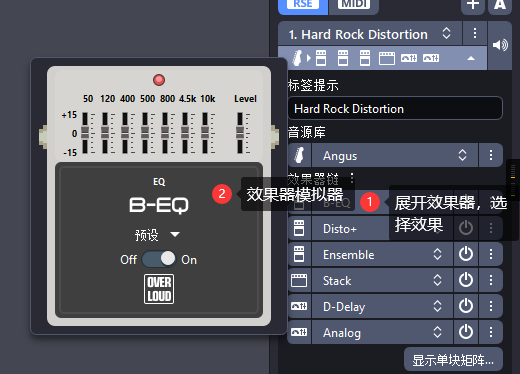Open the Ensemble effect selector
Image resolution: width=520 pixels, height=374 pixels.
click(382, 254)
